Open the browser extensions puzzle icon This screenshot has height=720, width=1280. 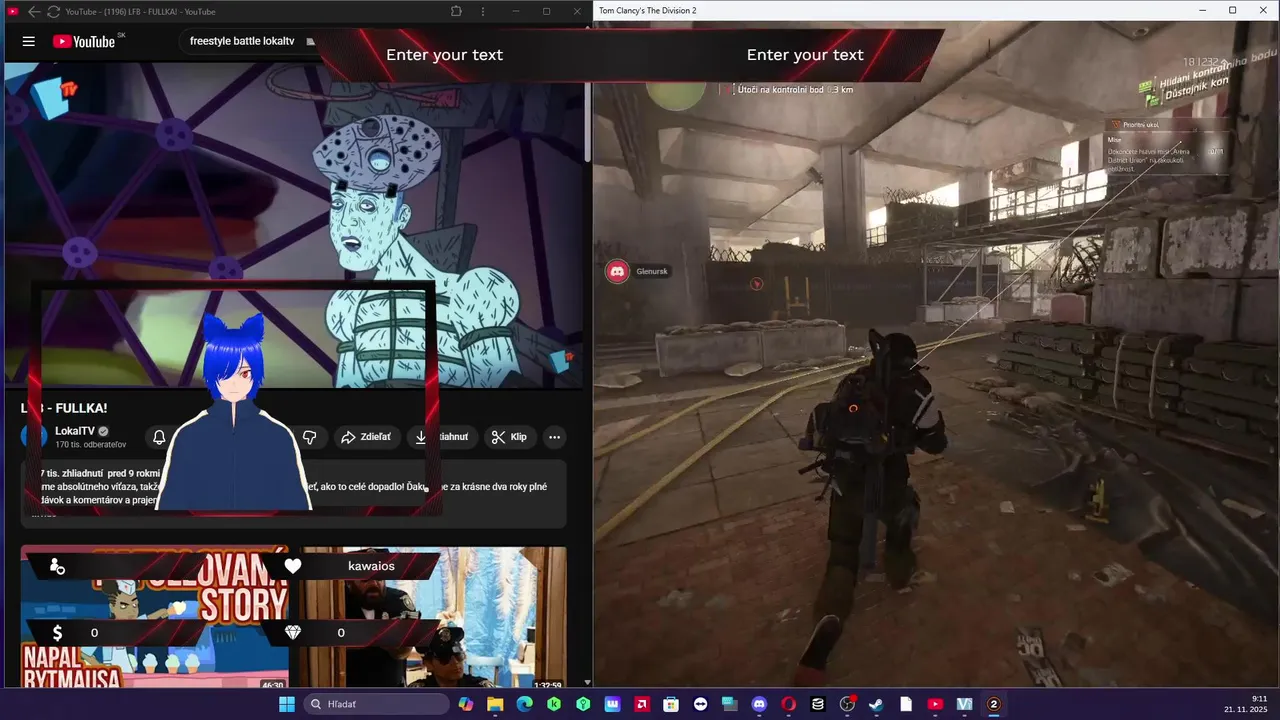coord(456,11)
